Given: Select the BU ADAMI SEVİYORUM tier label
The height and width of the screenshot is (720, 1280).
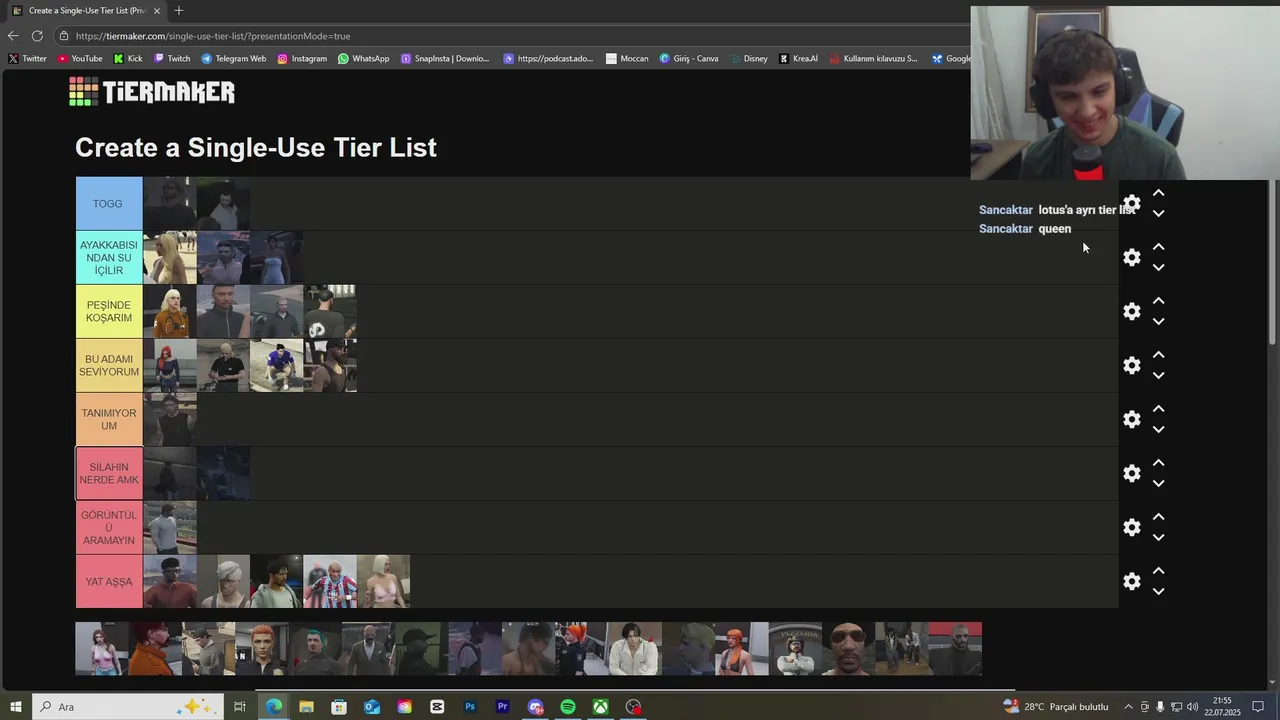Looking at the screenshot, I should tap(109, 365).
